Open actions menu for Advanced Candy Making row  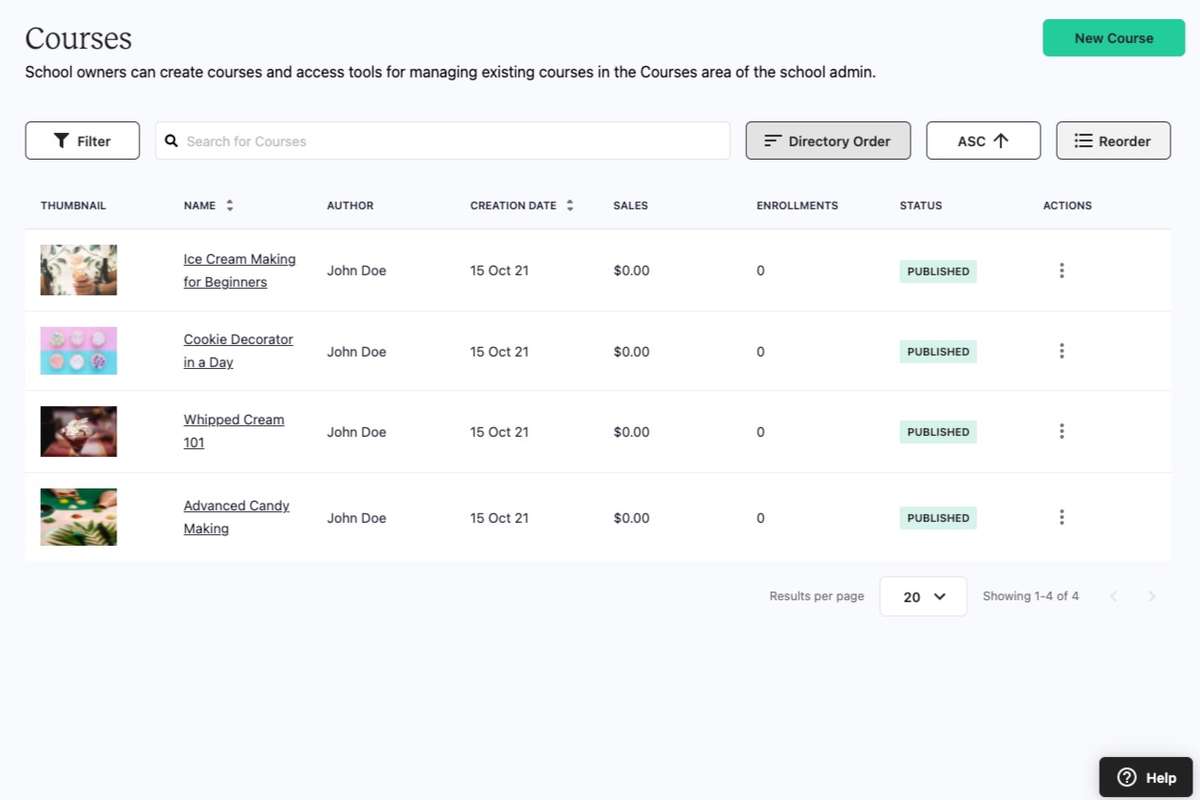(1061, 517)
